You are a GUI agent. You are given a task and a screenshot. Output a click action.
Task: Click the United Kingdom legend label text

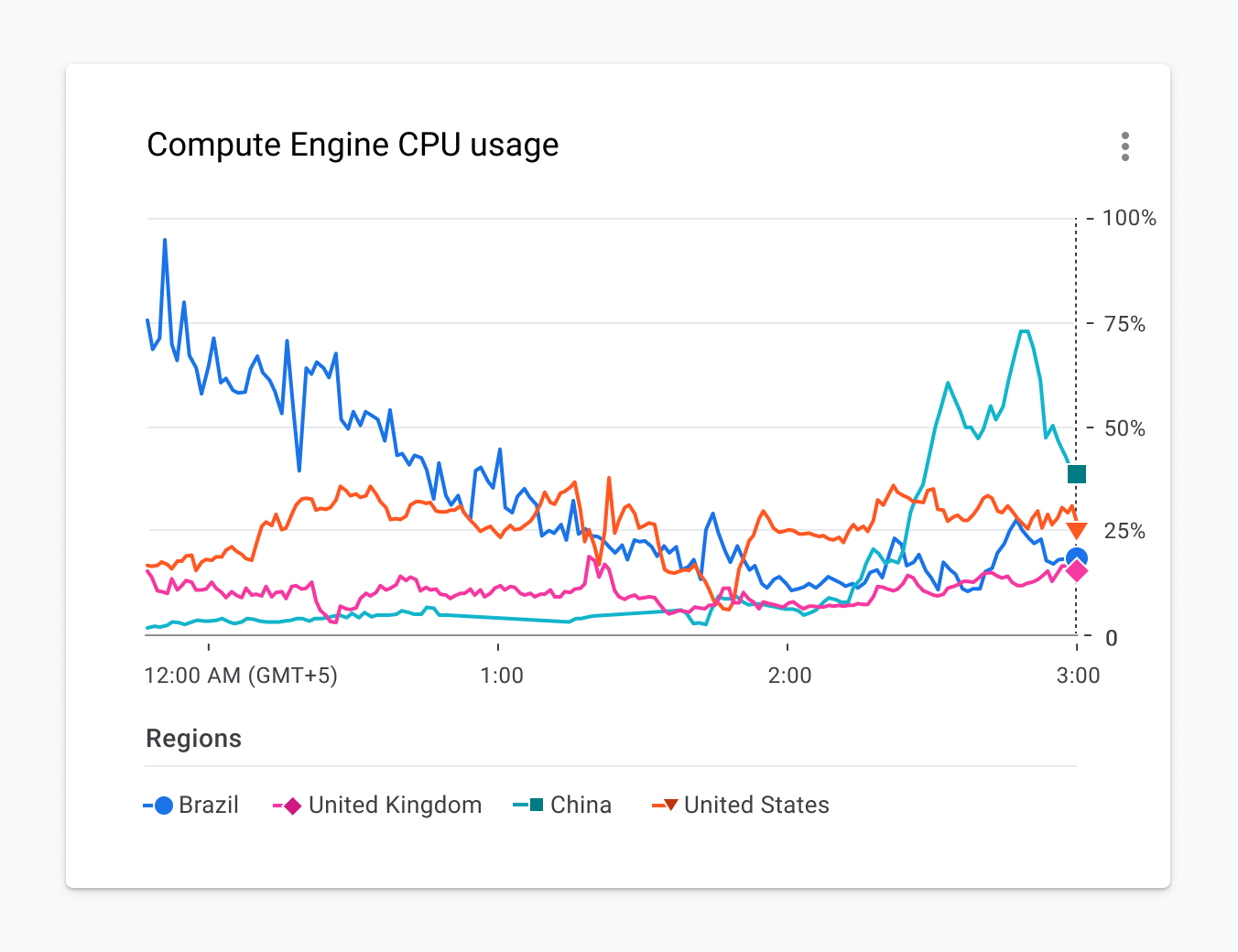(x=395, y=805)
